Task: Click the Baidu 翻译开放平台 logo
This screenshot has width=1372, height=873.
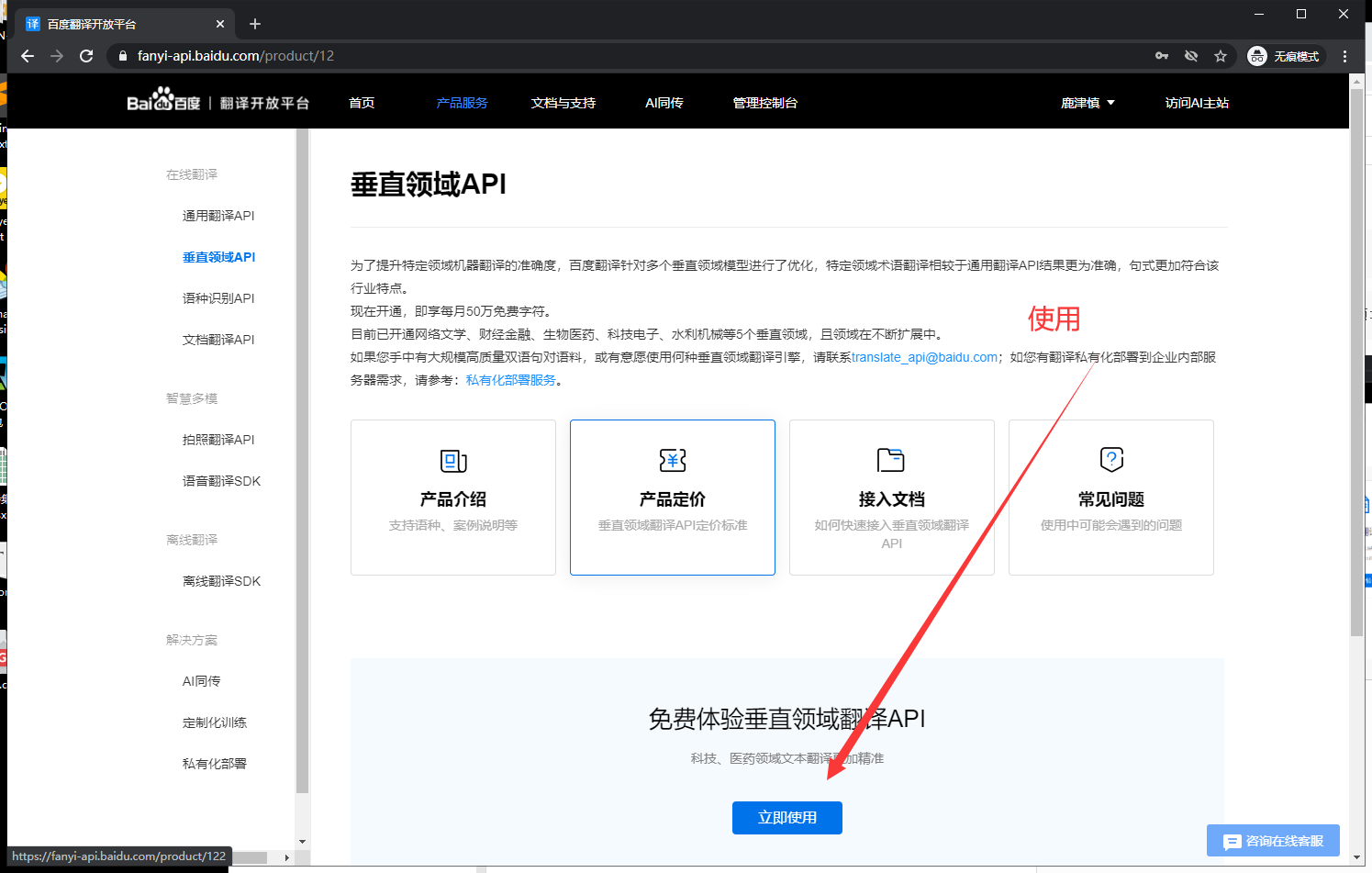Action: pos(218,101)
